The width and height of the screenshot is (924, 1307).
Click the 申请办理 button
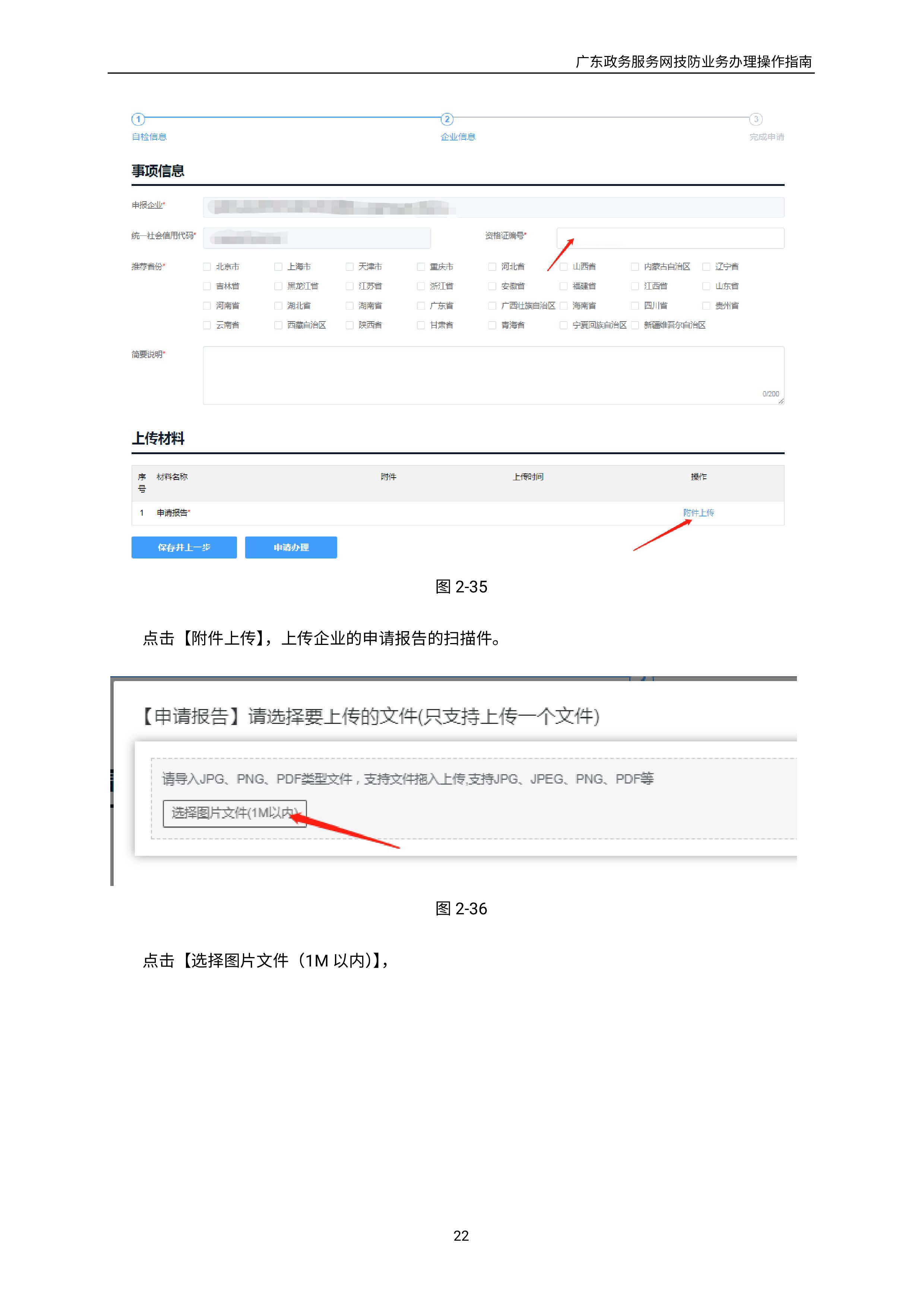[x=291, y=547]
